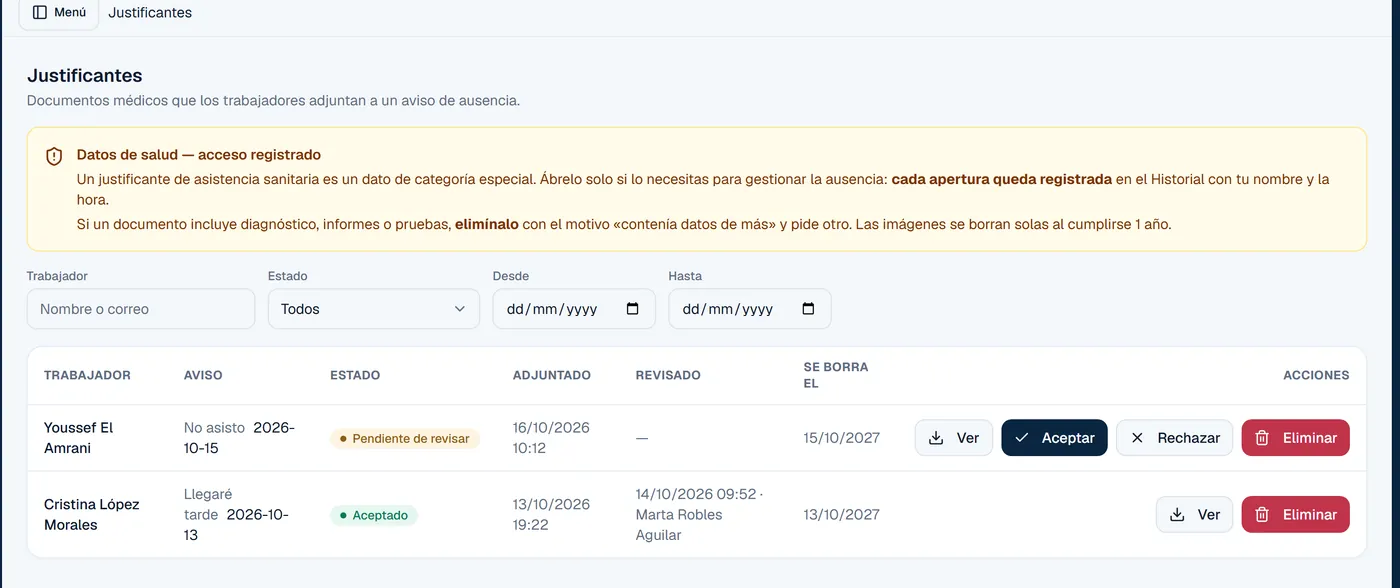Click the Justificantes page heading

click(85, 75)
